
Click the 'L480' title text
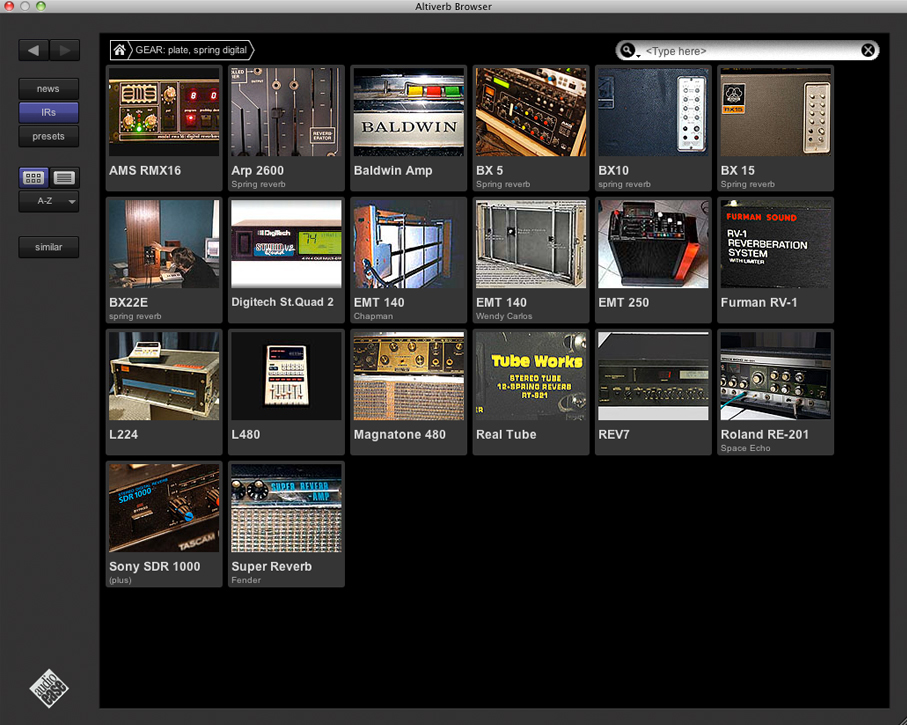tap(245, 435)
